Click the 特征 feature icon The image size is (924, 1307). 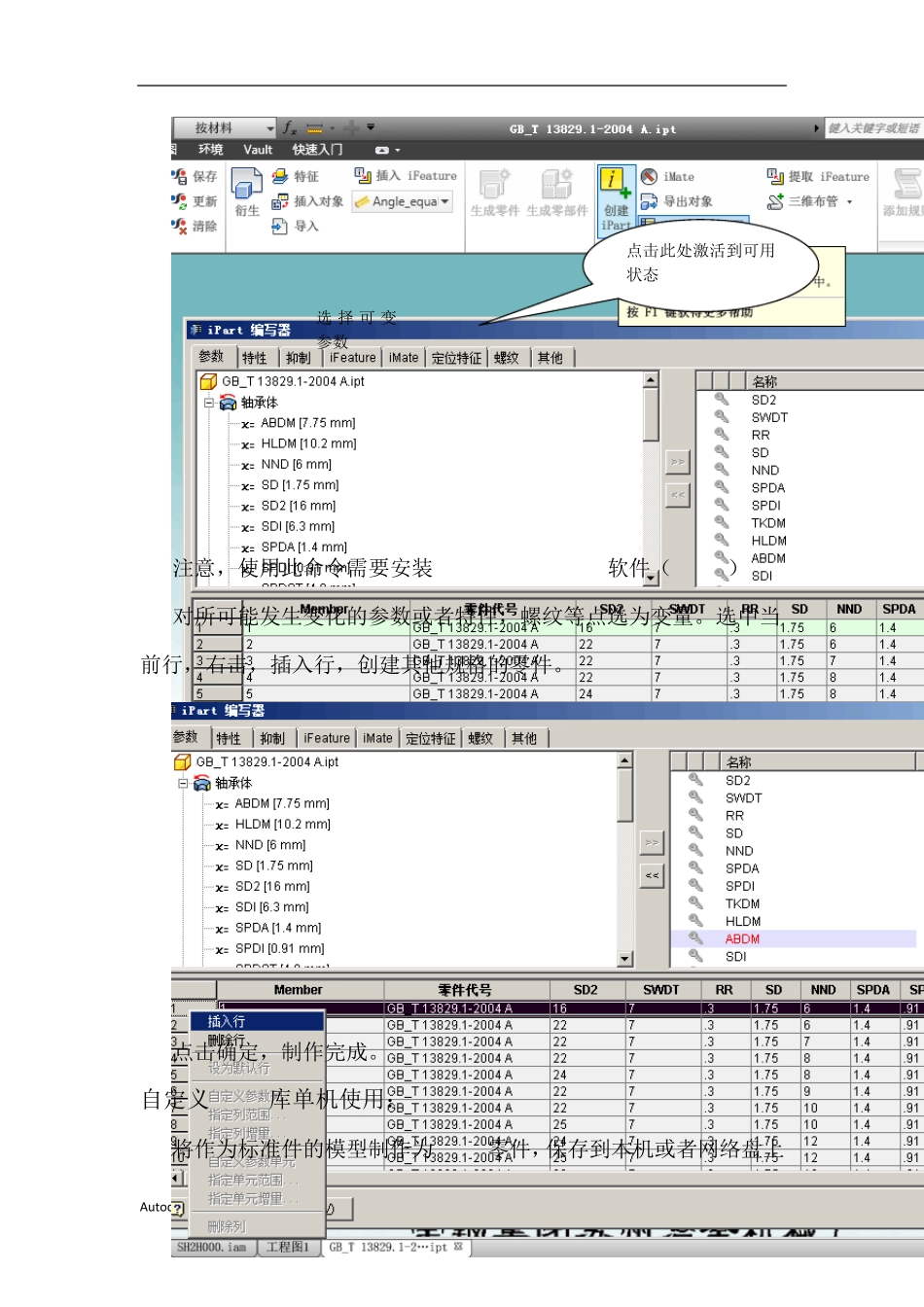click(280, 176)
